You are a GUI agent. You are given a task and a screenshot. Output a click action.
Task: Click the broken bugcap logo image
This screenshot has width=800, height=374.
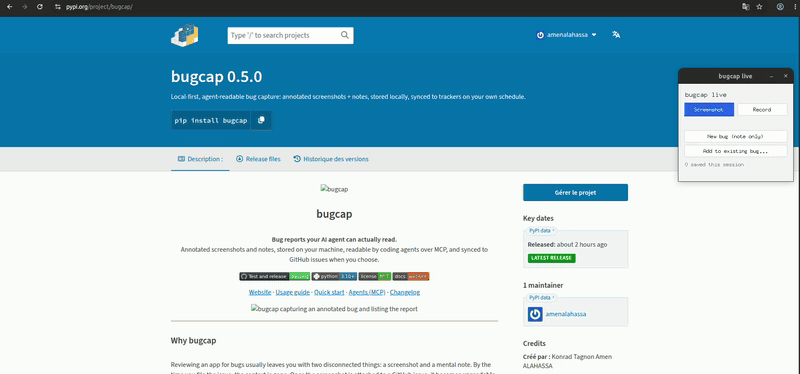334,189
